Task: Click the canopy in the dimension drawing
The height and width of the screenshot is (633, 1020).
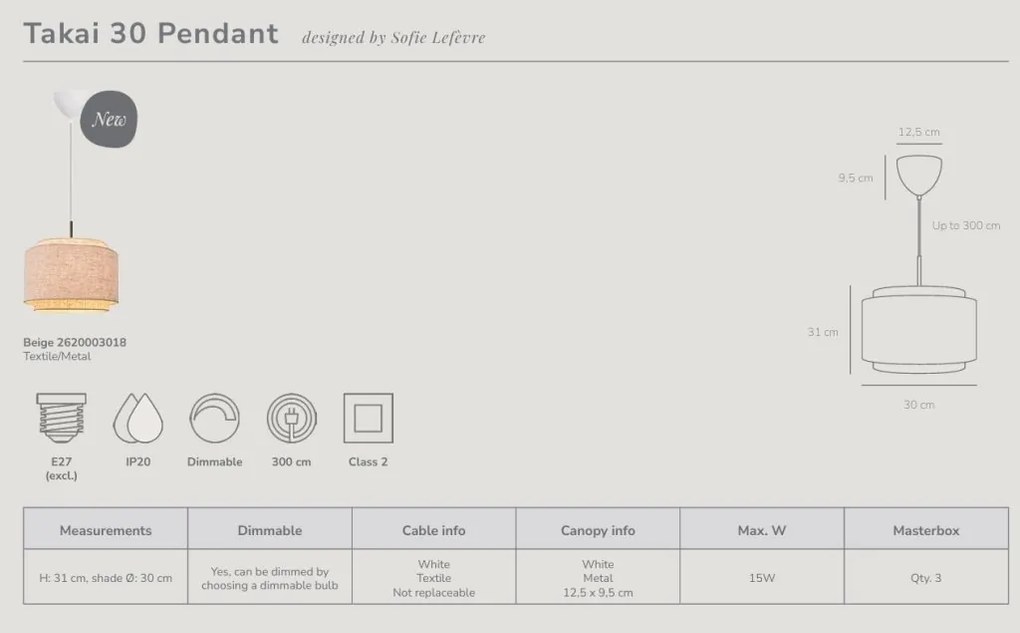Action: [919, 173]
